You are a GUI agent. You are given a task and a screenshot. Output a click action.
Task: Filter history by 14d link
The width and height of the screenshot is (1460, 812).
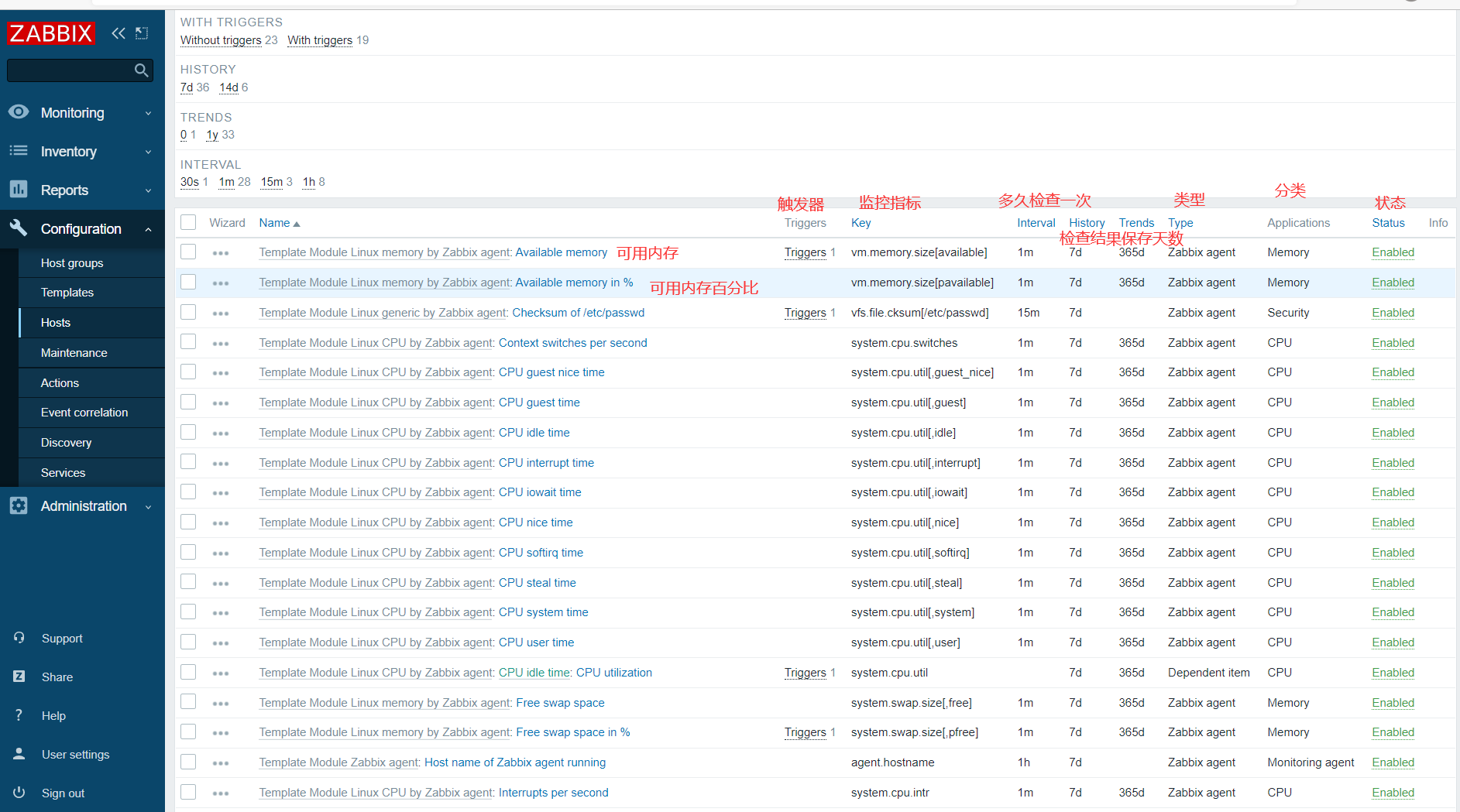229,87
